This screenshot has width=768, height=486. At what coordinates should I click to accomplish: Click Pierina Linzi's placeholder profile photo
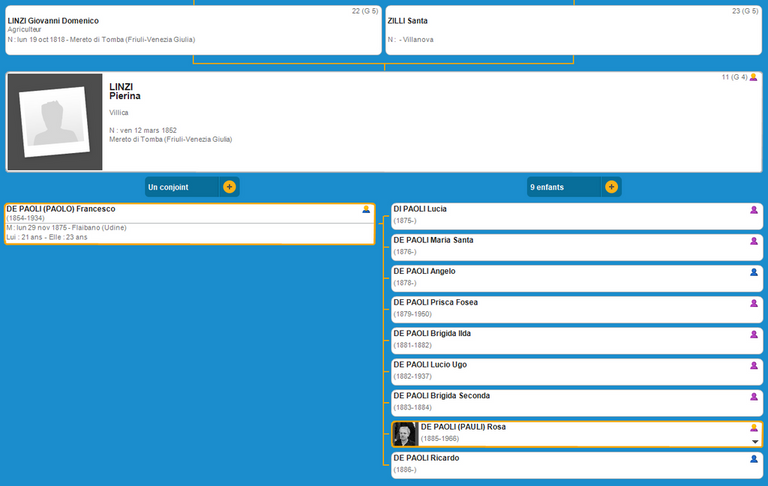pyautogui.click(x=55, y=122)
